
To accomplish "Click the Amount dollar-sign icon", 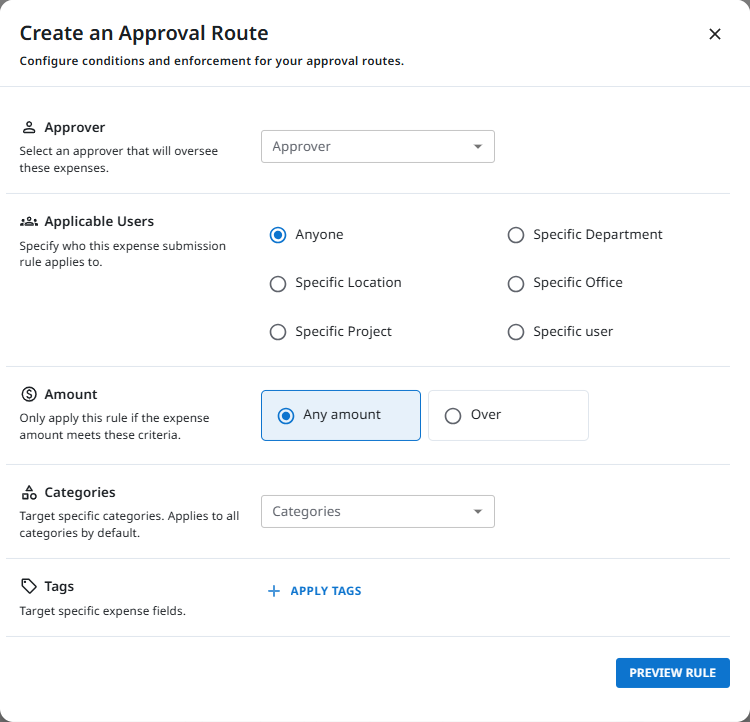I will [29, 394].
